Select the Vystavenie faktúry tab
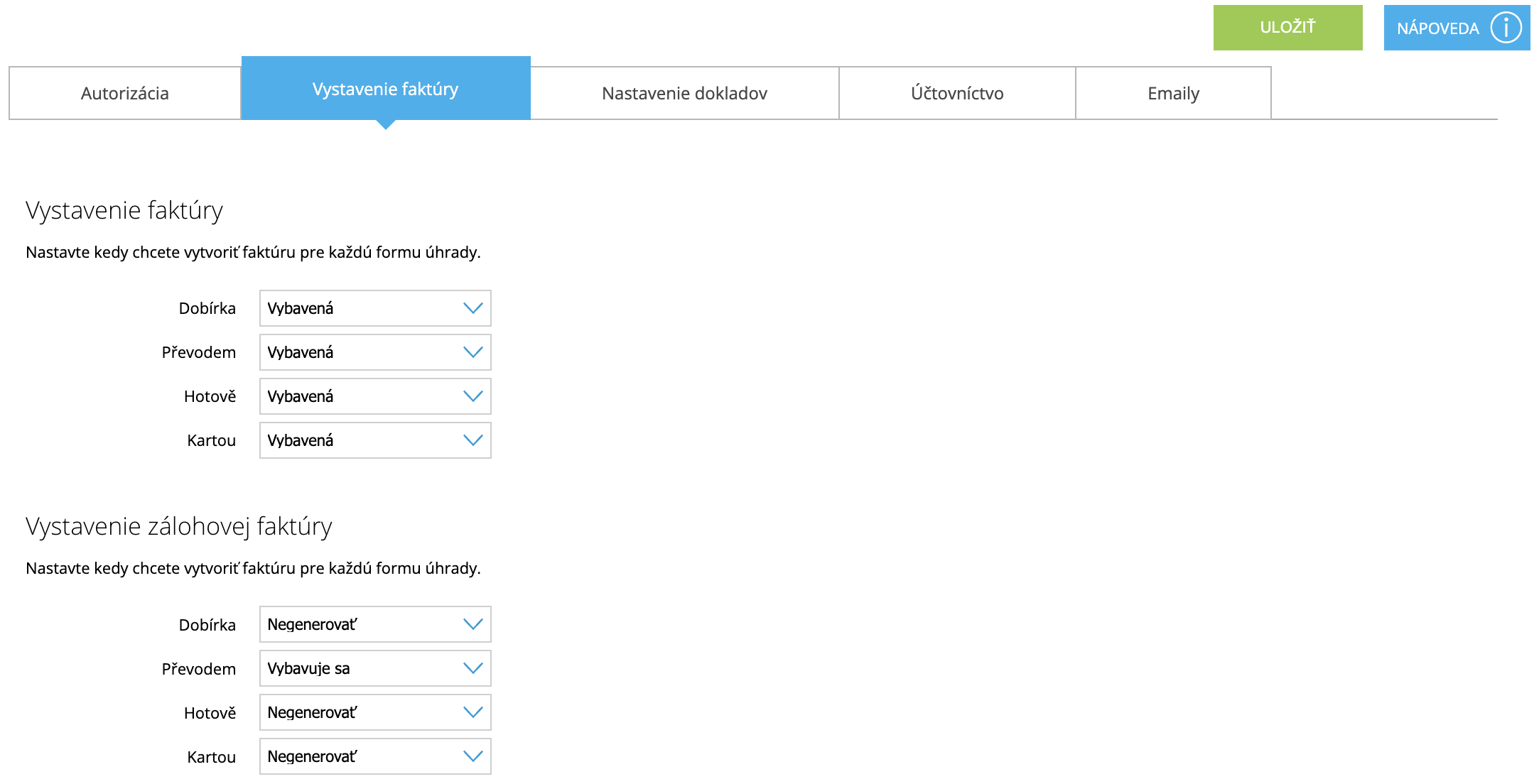 tap(386, 89)
